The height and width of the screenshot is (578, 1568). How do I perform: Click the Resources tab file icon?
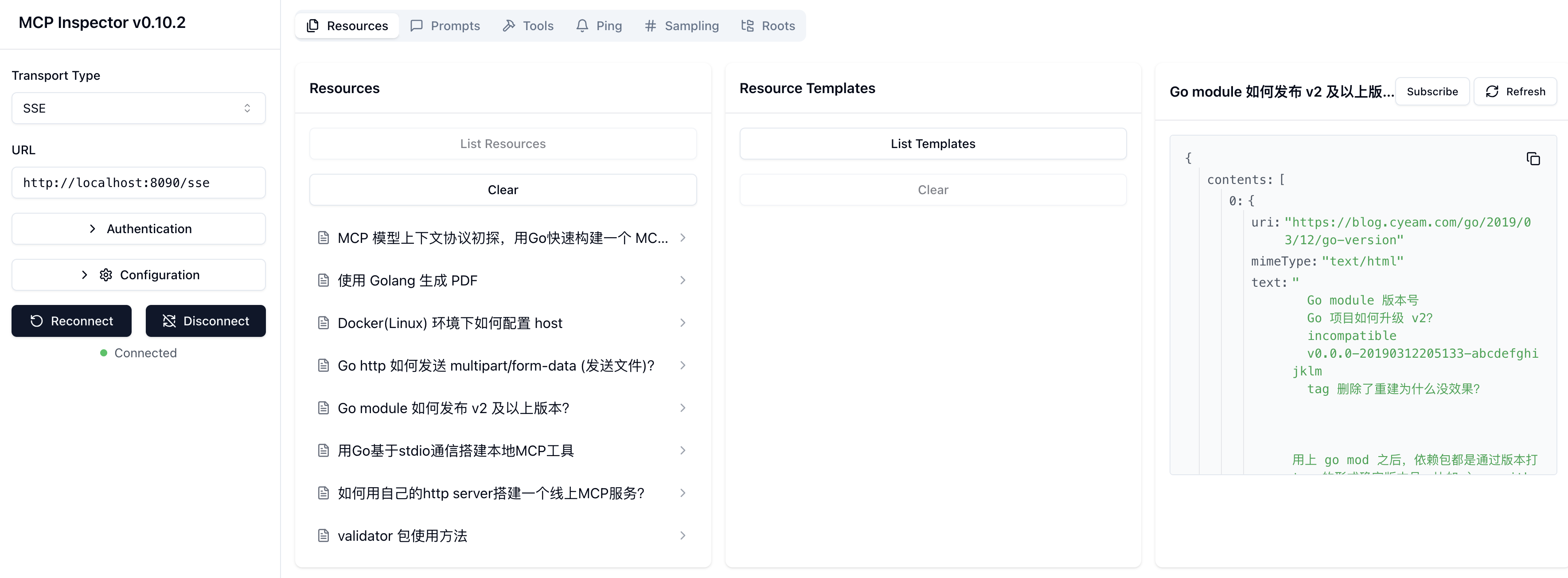[x=313, y=26]
